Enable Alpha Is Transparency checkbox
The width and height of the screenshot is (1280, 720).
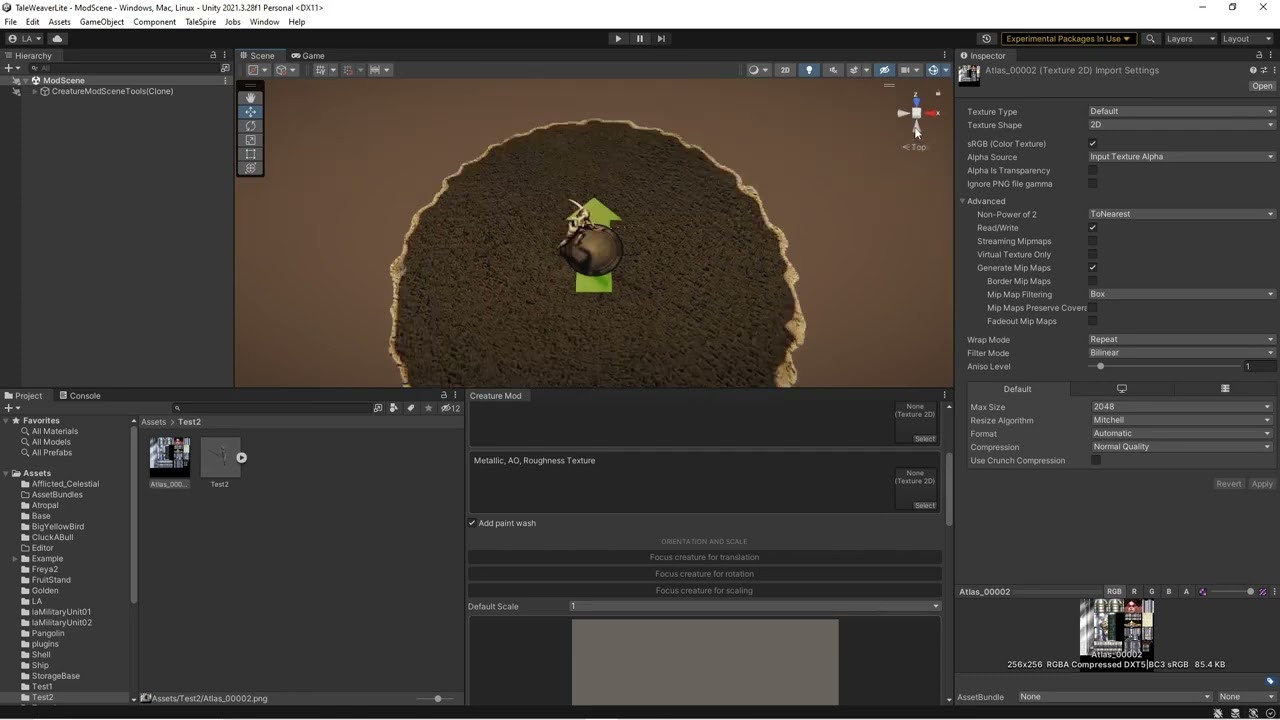click(1093, 171)
